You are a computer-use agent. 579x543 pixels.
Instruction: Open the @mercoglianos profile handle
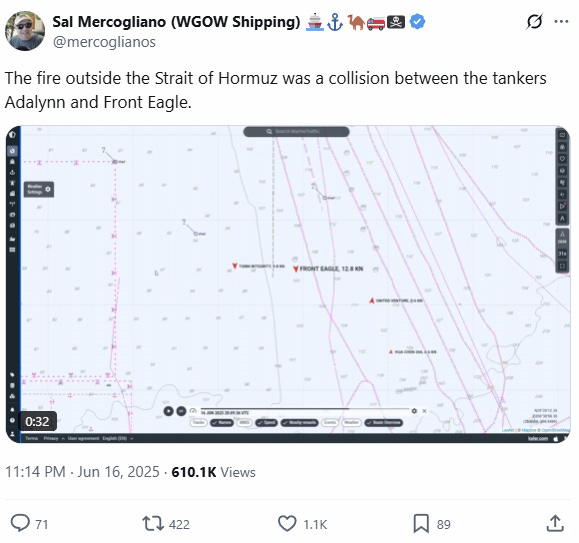(104, 42)
